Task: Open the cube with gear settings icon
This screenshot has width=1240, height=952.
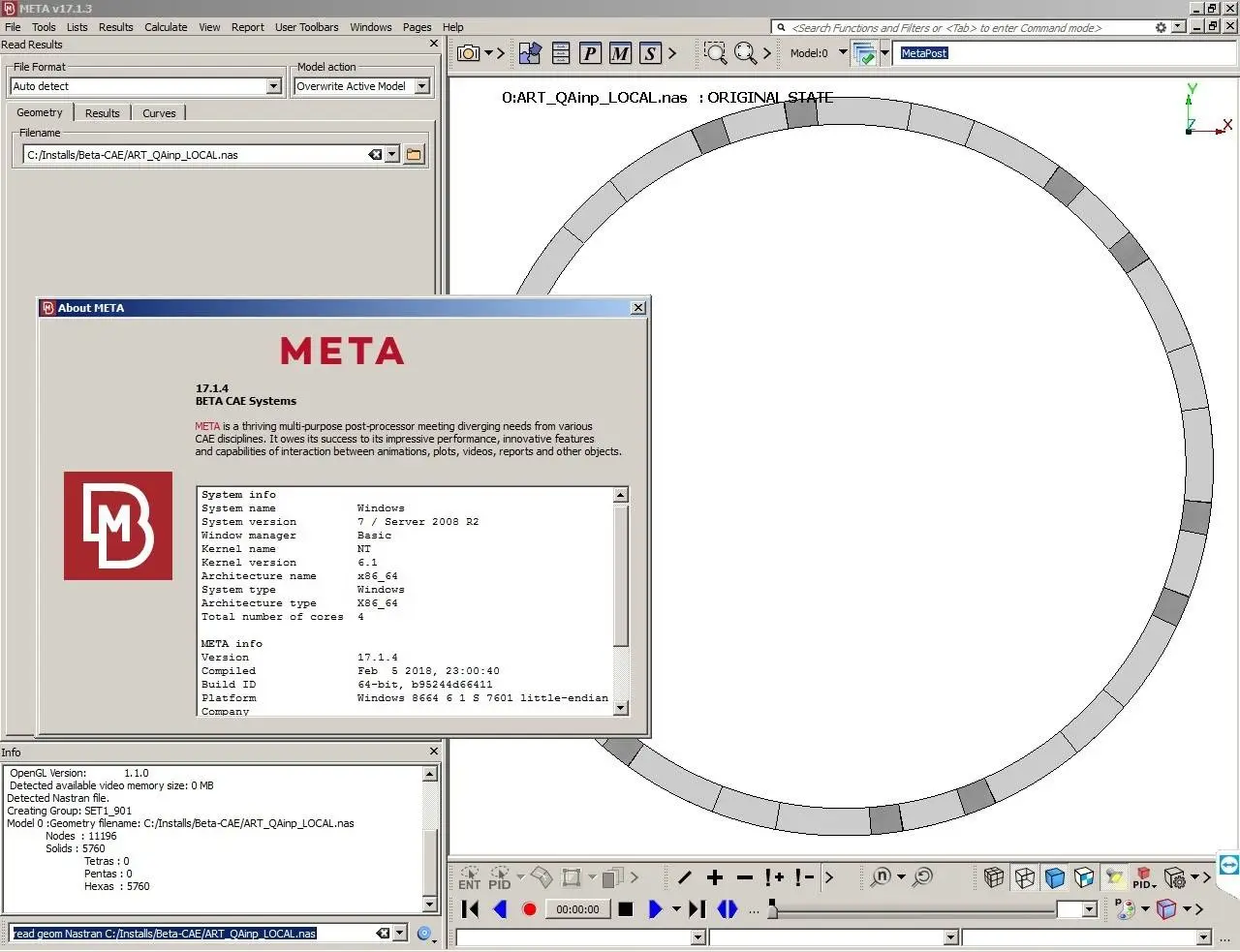Action: (x=1175, y=877)
